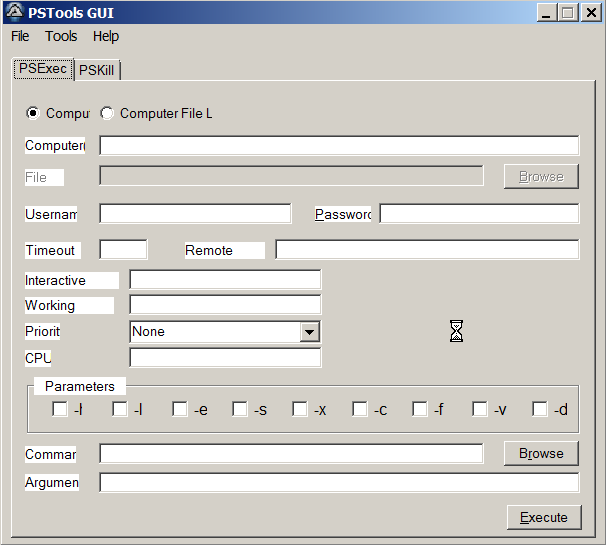
Task: Click the 'Parameters' group label
Action: (x=80, y=386)
